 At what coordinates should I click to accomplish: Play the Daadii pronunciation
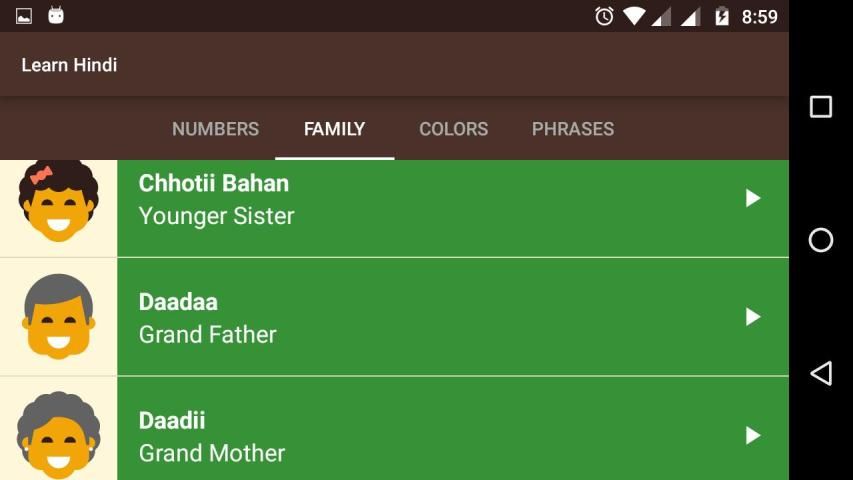tap(753, 435)
